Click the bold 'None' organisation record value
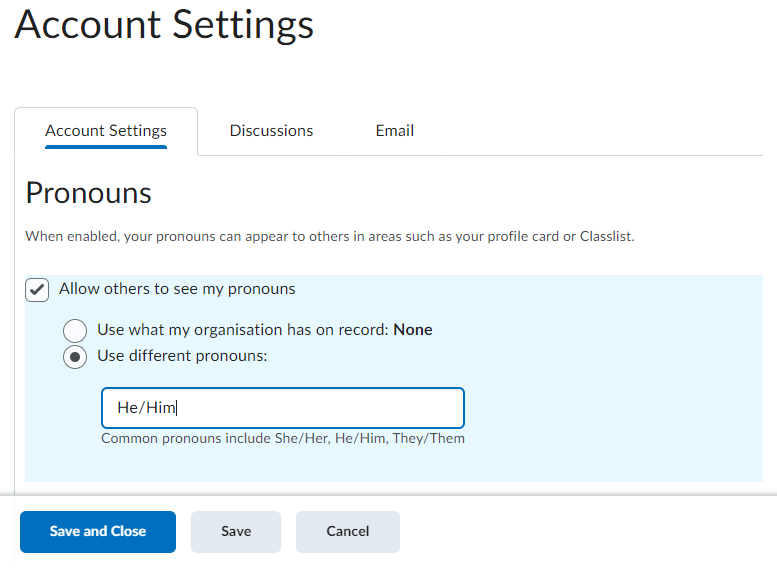Image resolution: width=777 pixels, height=569 pixels. (413, 329)
